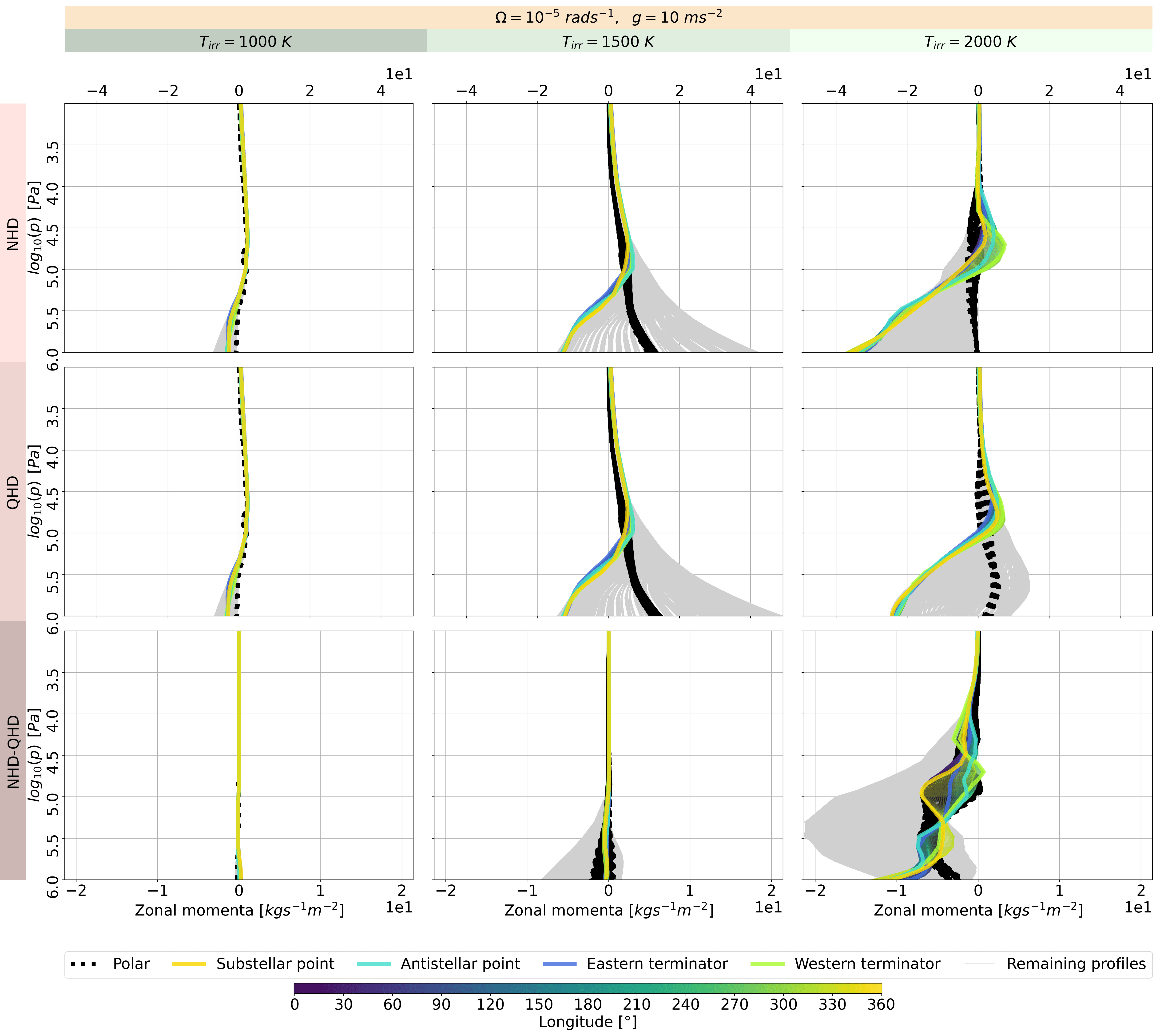
Task: Click the colorbar tick label 90
Action: (441, 1004)
